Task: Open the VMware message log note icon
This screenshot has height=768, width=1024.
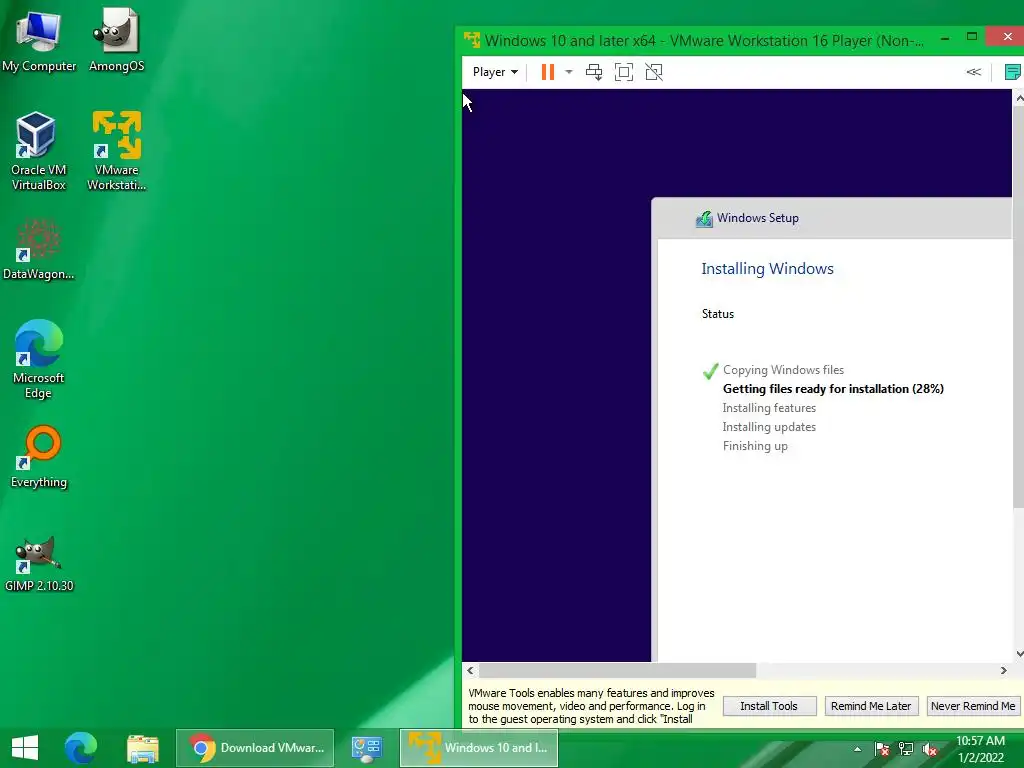Action: pos(1013,72)
